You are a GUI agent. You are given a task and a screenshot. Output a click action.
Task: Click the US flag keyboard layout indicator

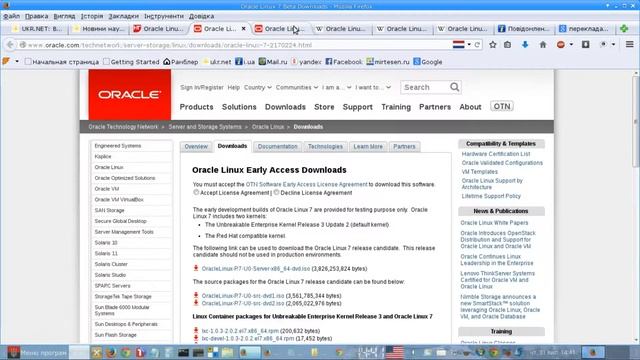[x=395, y=352]
